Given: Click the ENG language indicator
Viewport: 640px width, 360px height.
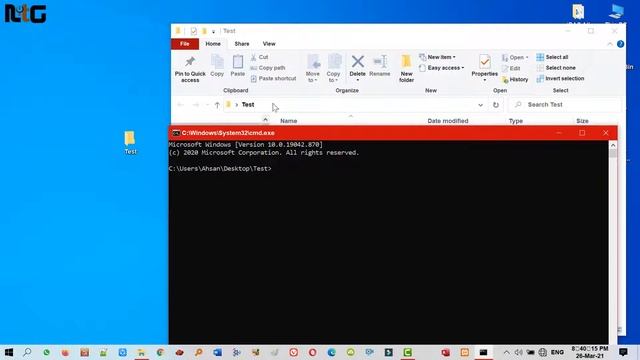Looking at the screenshot, I should (557, 352).
